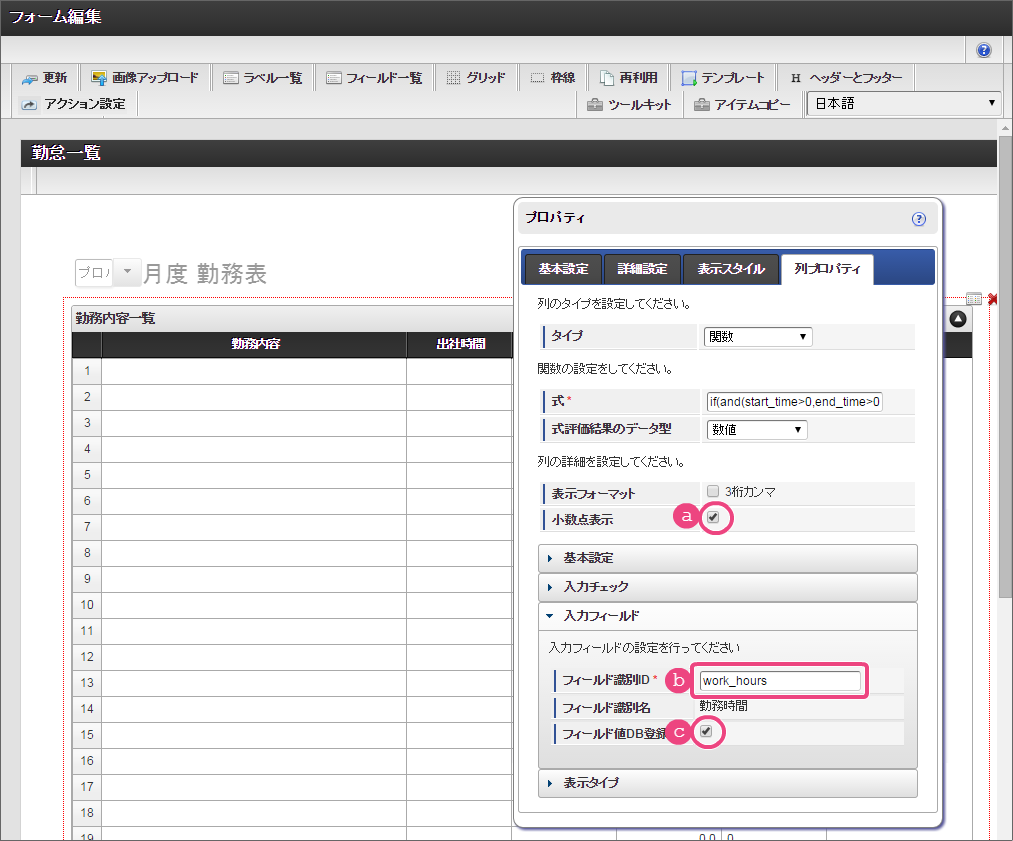Click the フィールド識別ID input work_hours
This screenshot has height=841, width=1013.
[780, 681]
